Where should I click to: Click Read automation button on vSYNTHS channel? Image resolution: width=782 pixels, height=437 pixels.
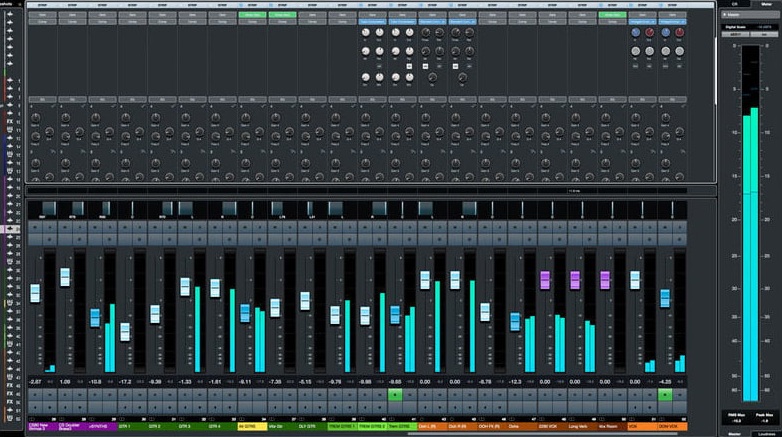[95, 395]
